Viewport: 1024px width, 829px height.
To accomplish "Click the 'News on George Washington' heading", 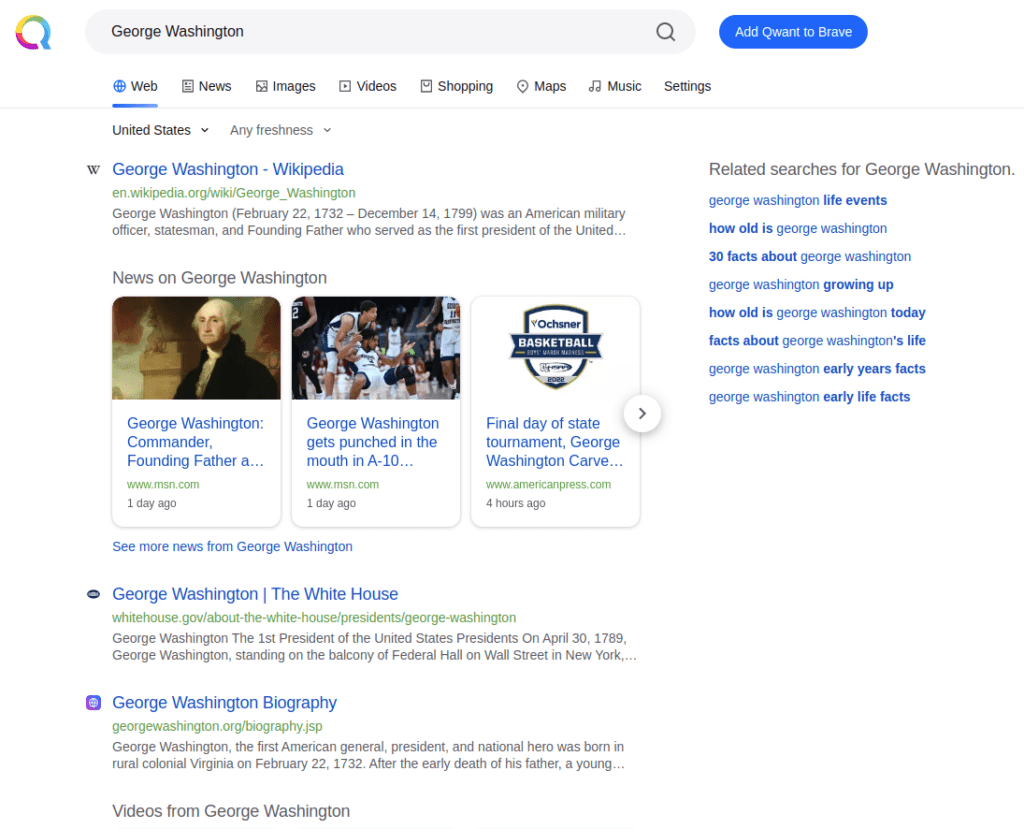I will tap(219, 278).
